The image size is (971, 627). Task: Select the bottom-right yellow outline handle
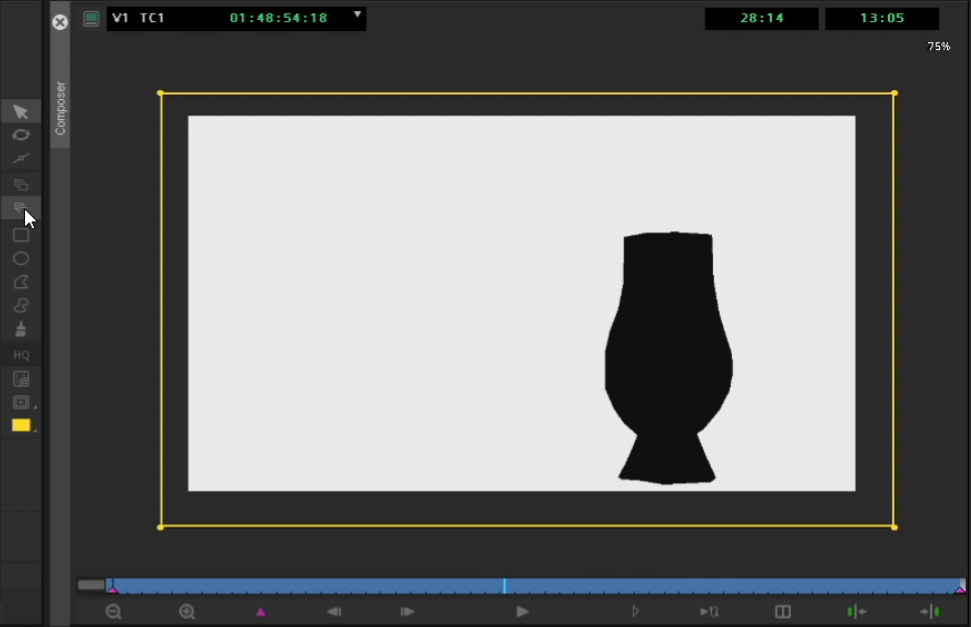[x=894, y=527]
